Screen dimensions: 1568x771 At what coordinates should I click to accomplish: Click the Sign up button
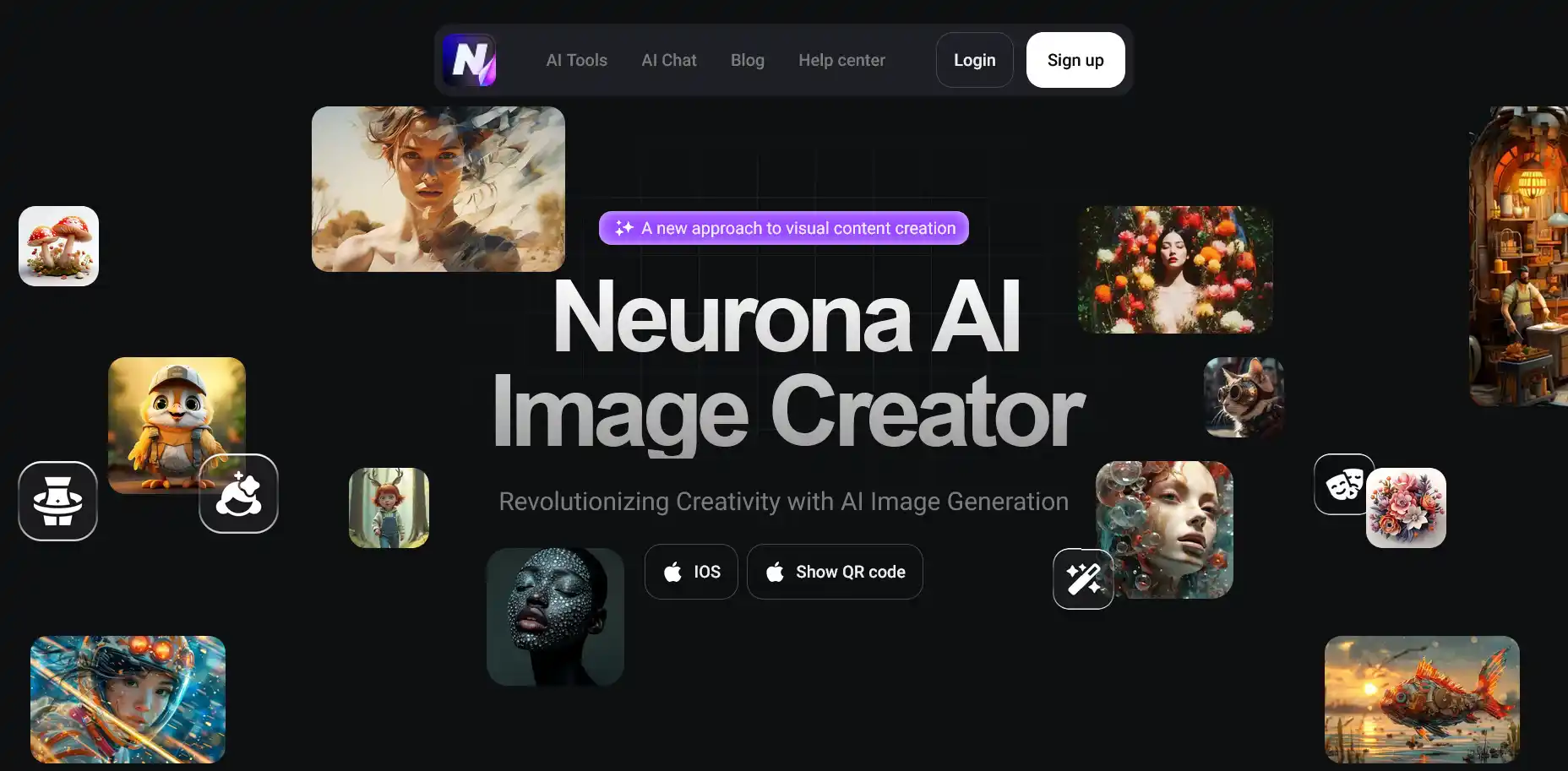coord(1075,60)
